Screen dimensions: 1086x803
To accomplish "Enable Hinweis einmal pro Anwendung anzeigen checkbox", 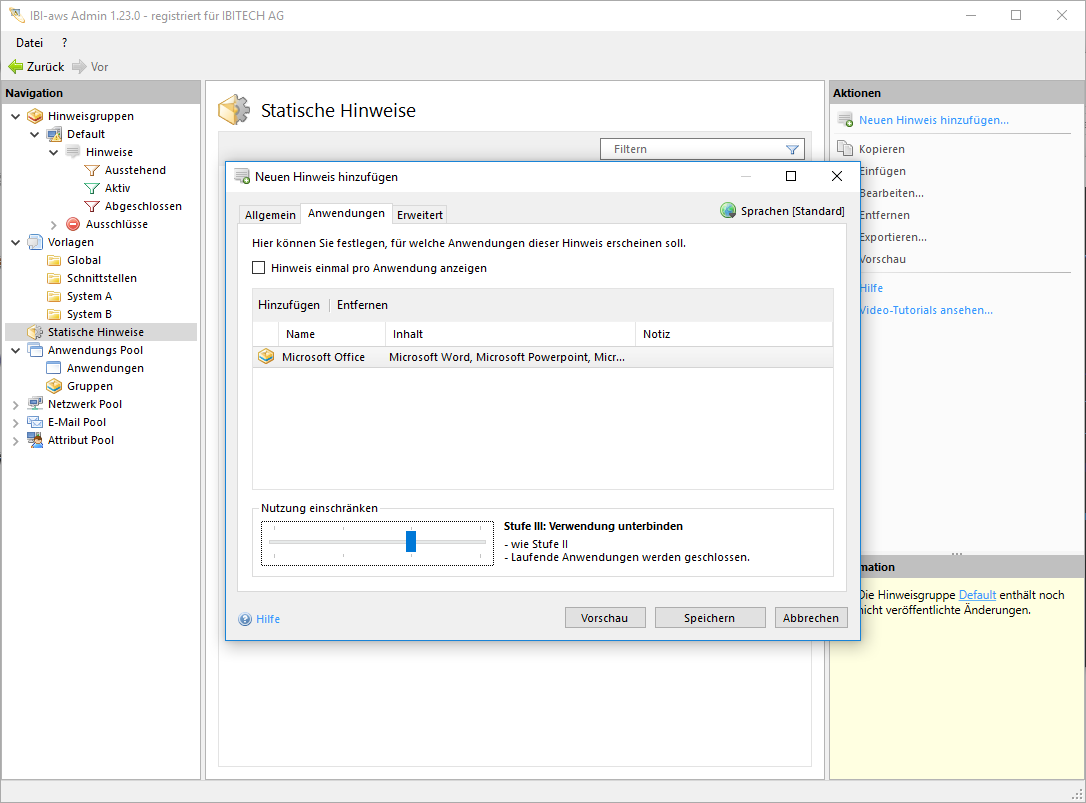I will [x=259, y=268].
